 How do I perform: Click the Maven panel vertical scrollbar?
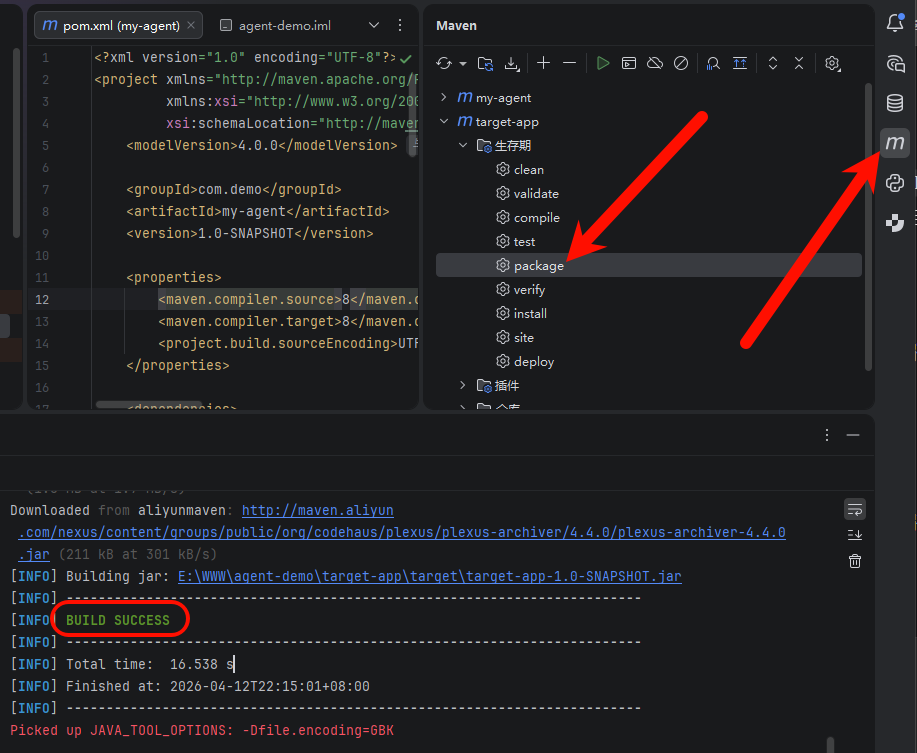868,227
